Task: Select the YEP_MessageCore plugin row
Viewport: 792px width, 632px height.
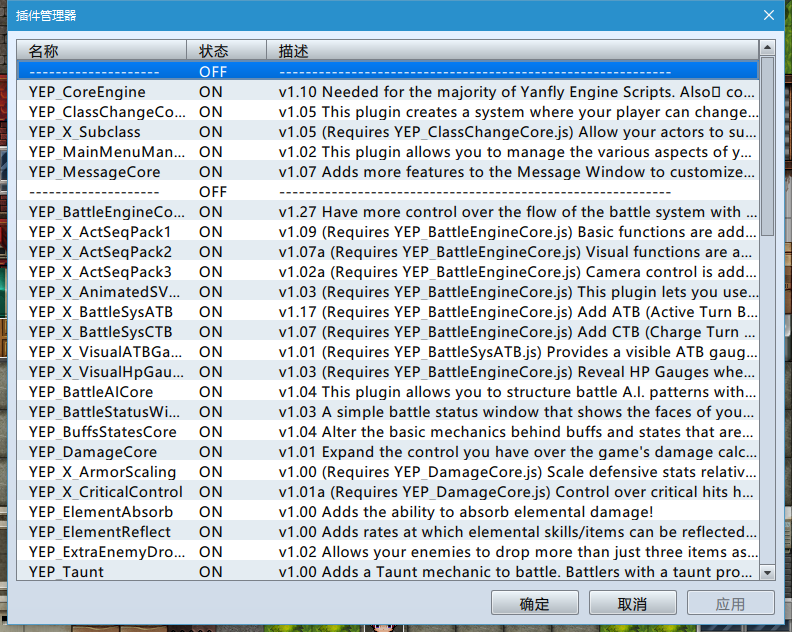Action: click(x=388, y=172)
